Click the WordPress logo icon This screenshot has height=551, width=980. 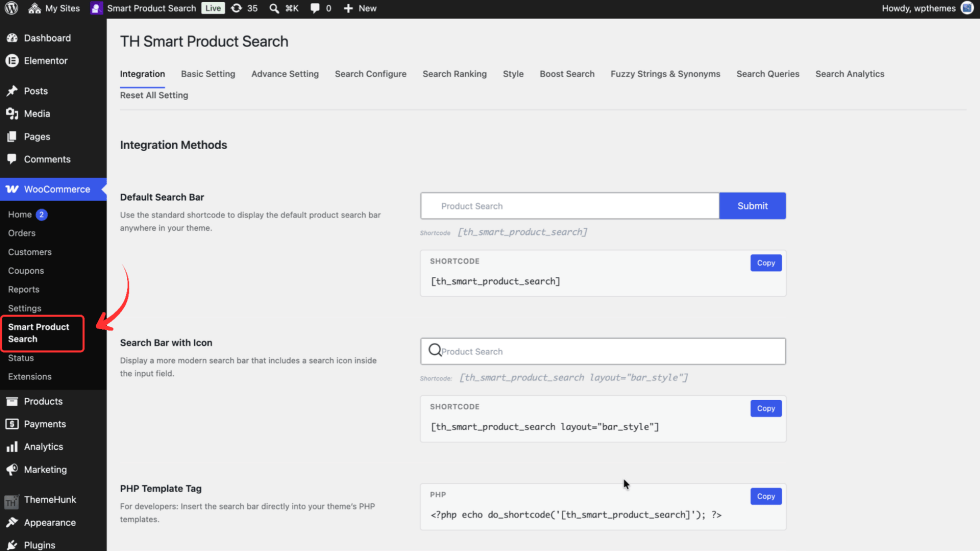tap(11, 8)
